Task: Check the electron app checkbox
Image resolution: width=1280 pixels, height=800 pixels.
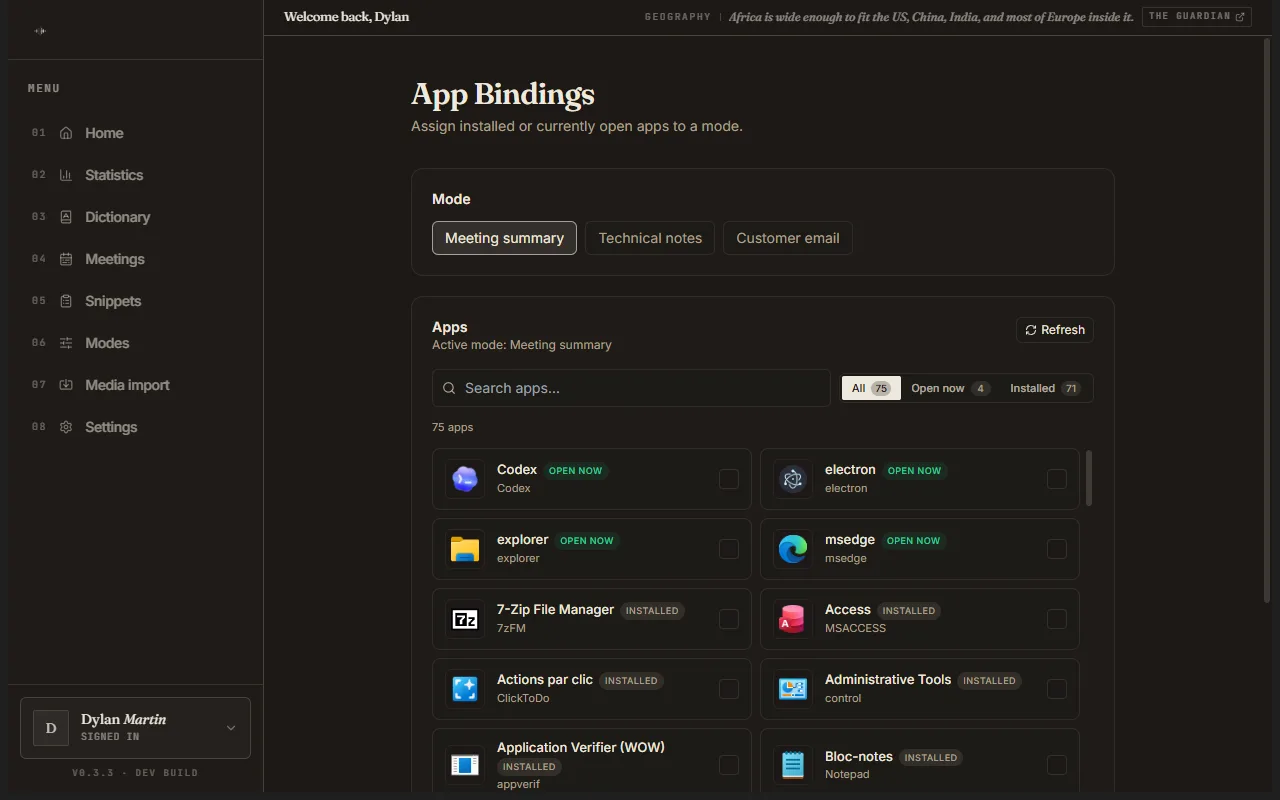Action: point(1057,479)
